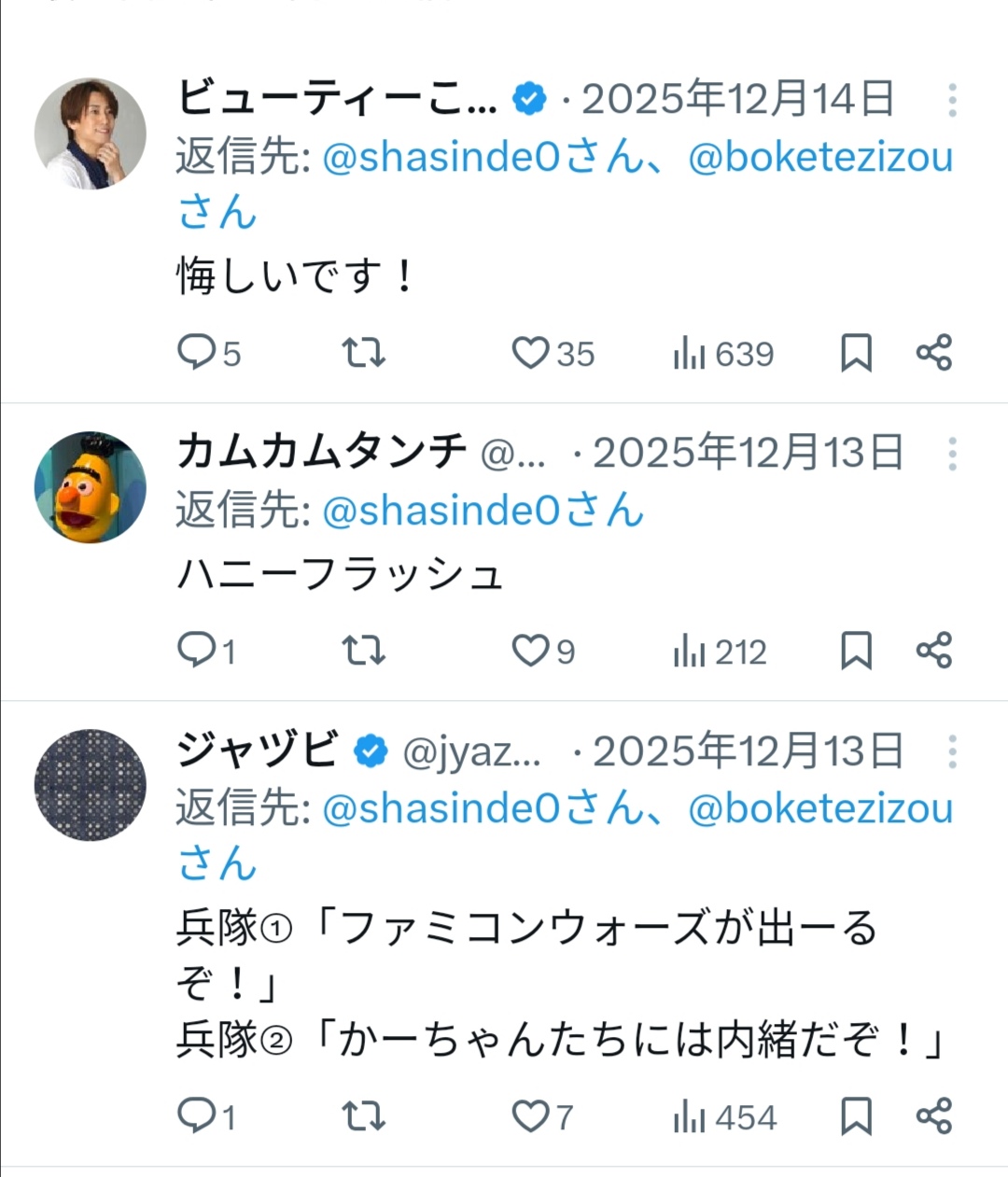Reply to the 悔しいです！ tweet

(x=197, y=353)
